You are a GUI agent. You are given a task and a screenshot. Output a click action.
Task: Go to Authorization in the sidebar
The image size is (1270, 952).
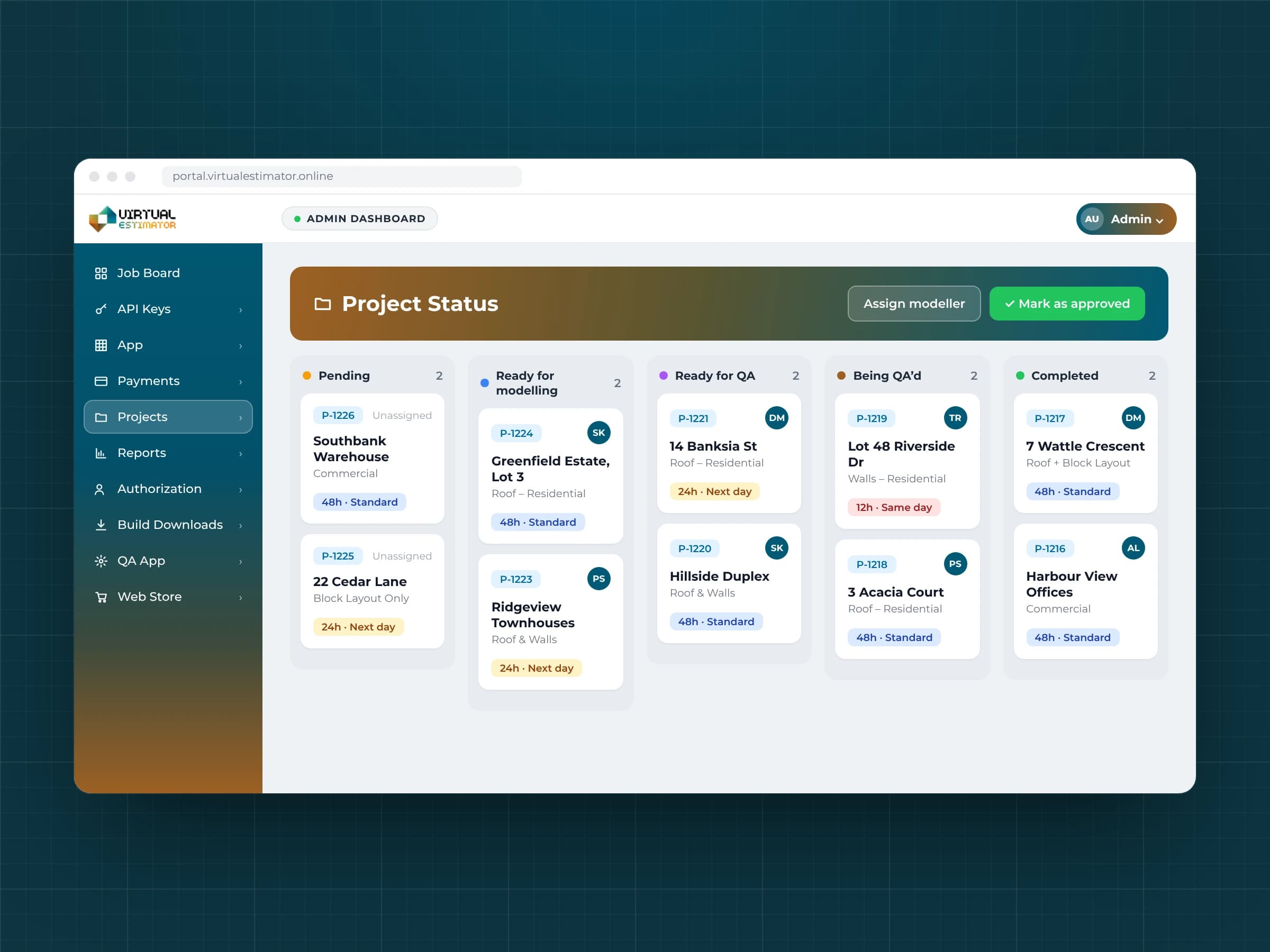click(x=168, y=489)
